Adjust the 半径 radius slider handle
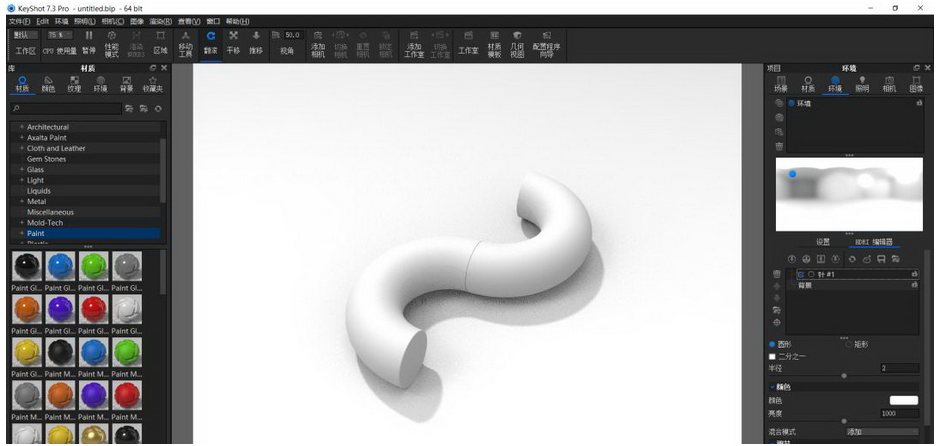 [843, 376]
